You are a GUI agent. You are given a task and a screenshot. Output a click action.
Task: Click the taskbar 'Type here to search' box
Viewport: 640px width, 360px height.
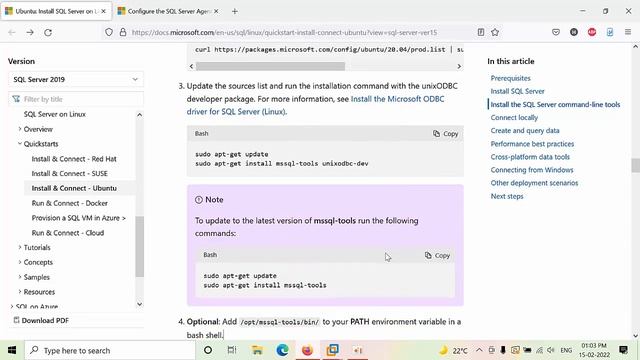tap(110, 350)
